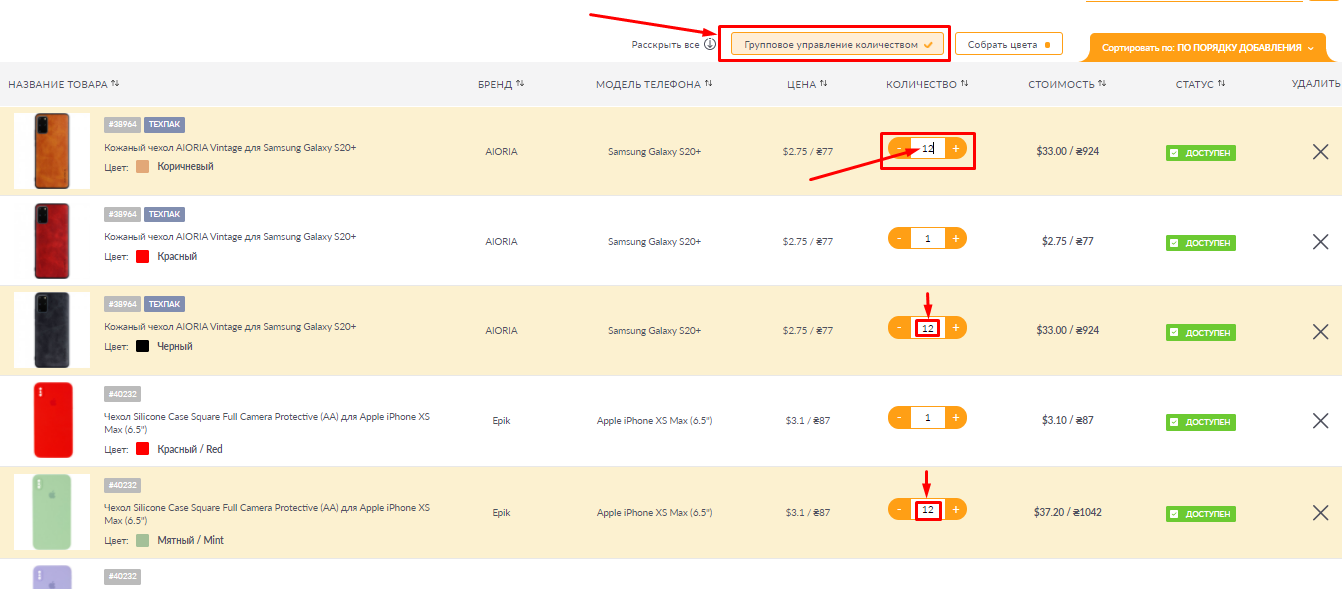Open red Silicone Case product thumbnail

(x=52, y=420)
